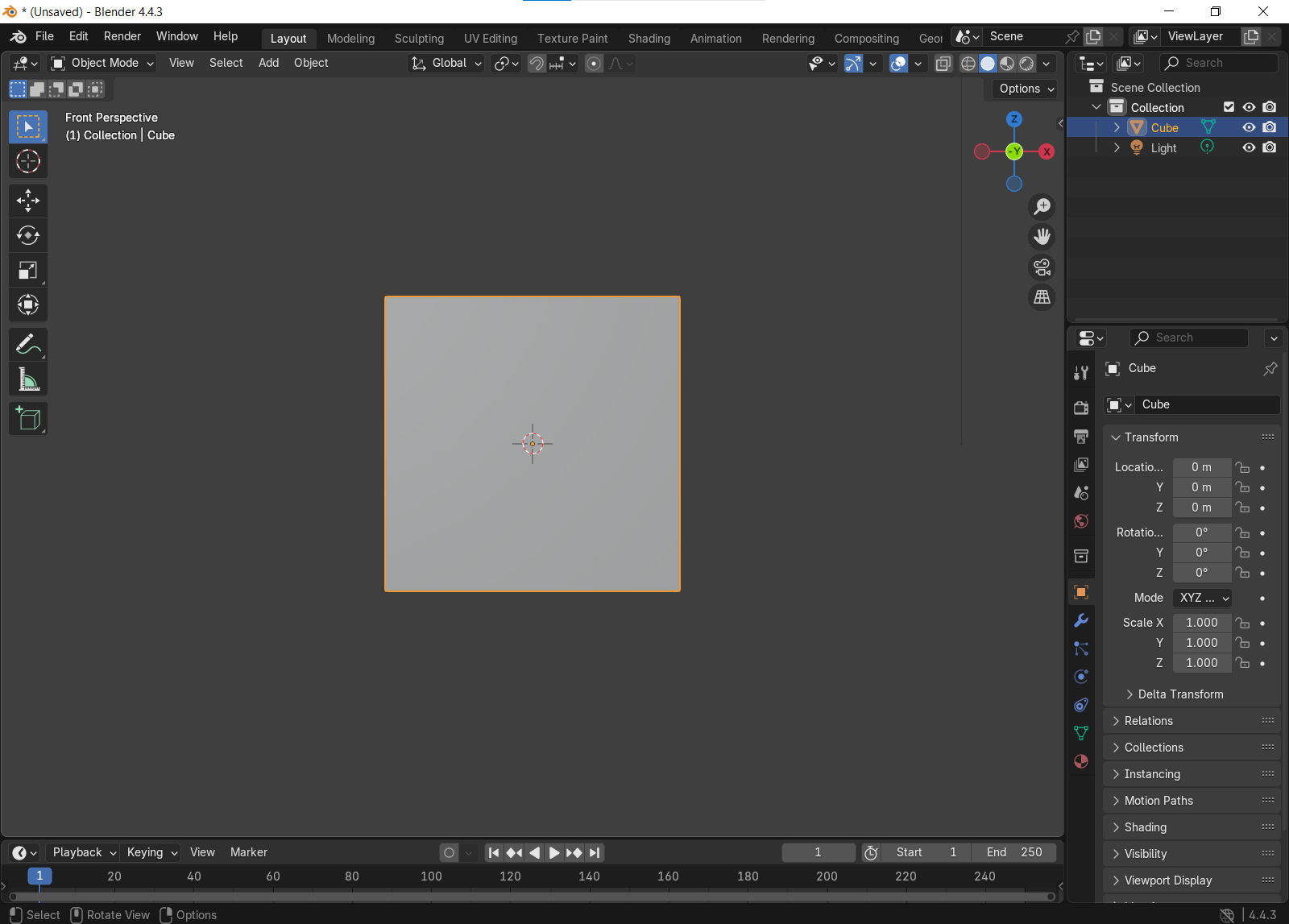
Task: Disable Cube in renders camera icon
Action: 1270,127
